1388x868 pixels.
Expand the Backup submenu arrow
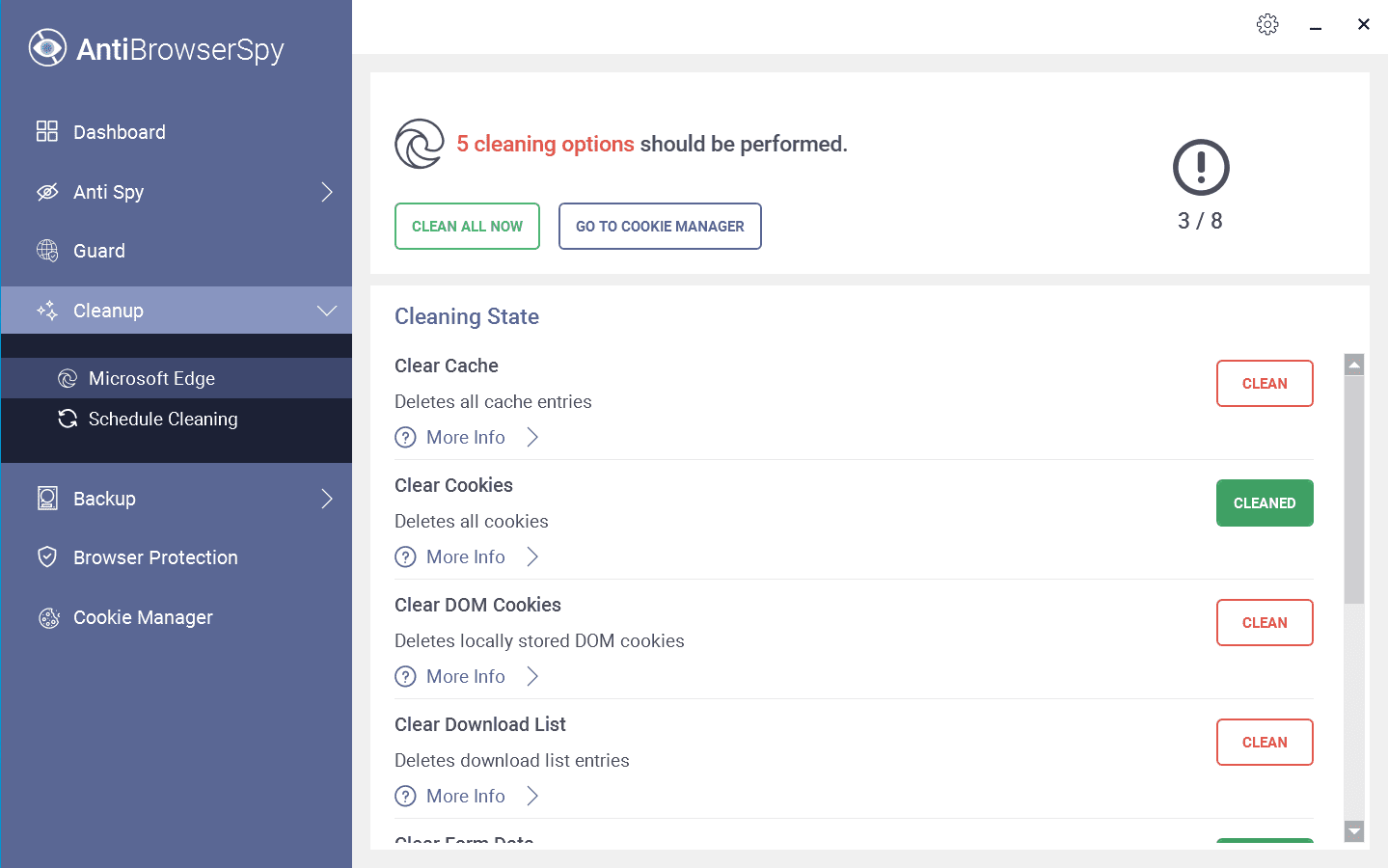pyautogui.click(x=327, y=499)
